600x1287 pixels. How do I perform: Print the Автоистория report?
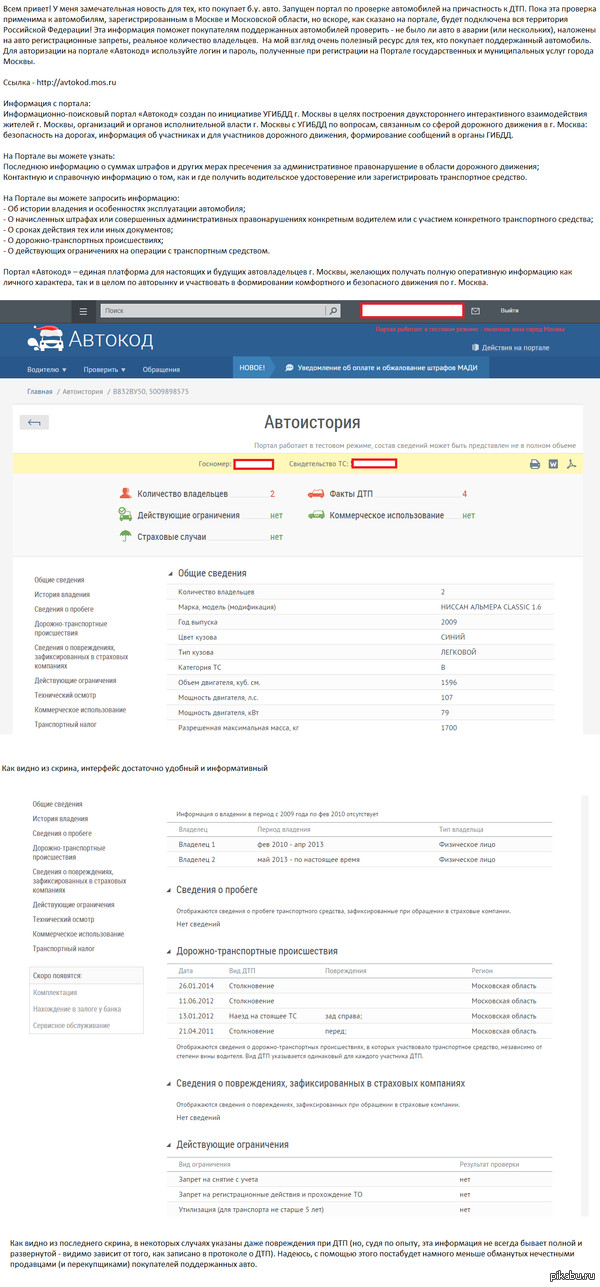(534, 463)
